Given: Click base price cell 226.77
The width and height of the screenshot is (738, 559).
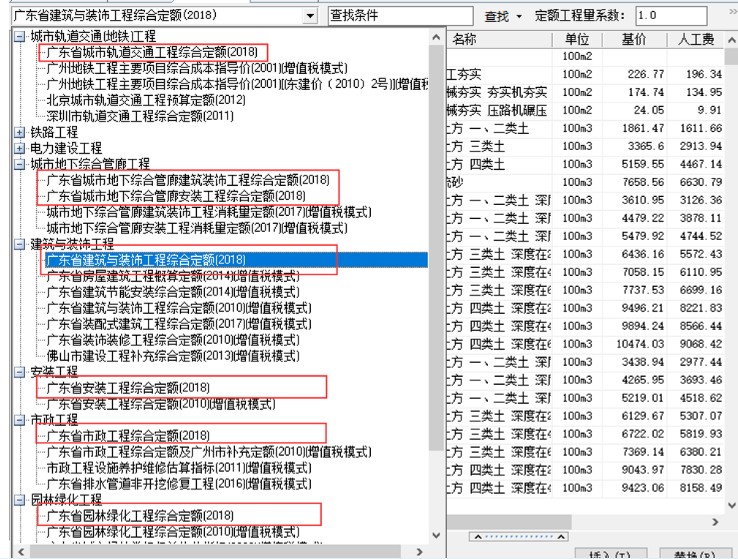Looking at the screenshot, I should (x=634, y=74).
